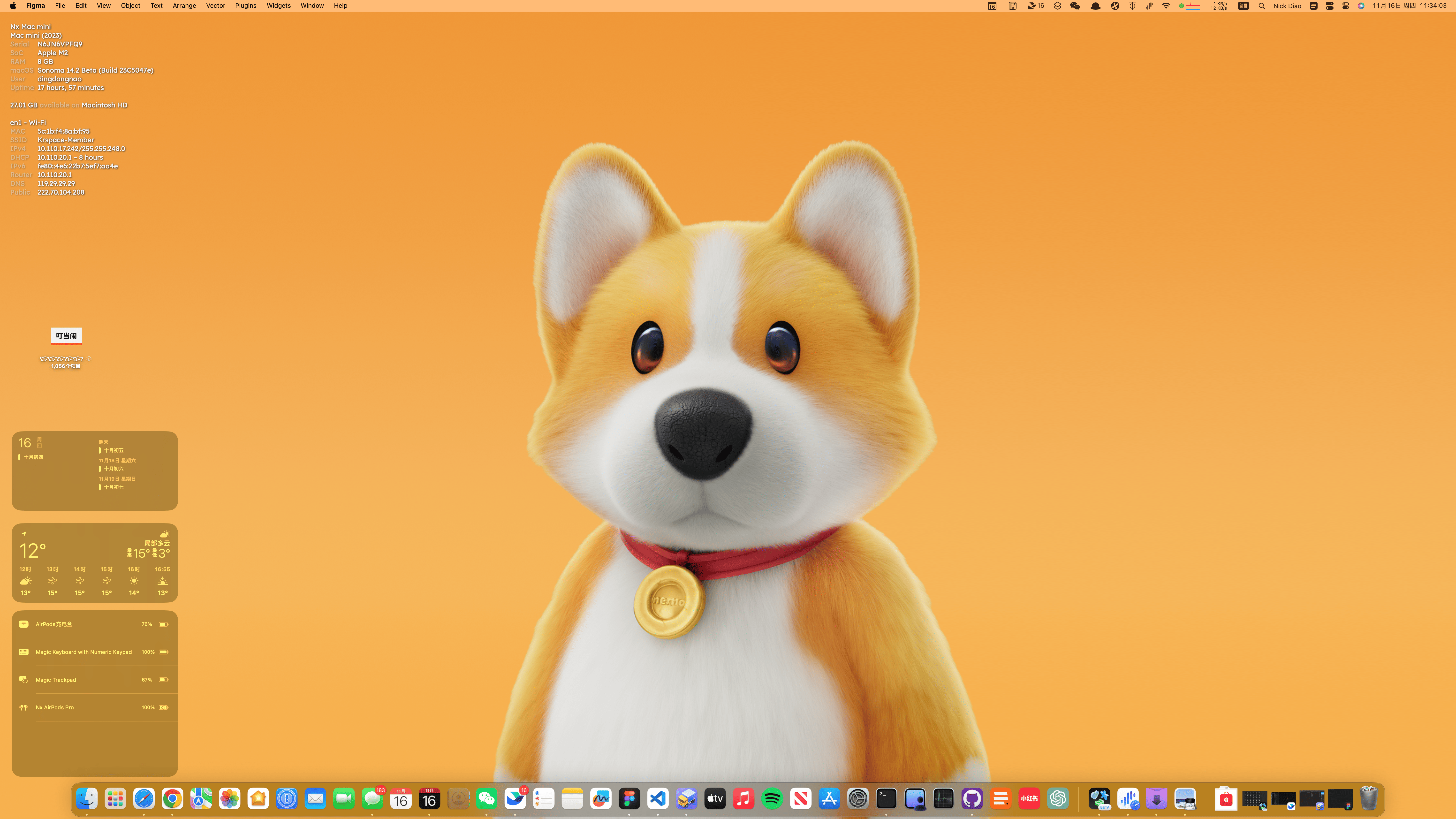This screenshot has height=819, width=1456.
Task: Open 1Password from the Dock
Action: (287, 799)
